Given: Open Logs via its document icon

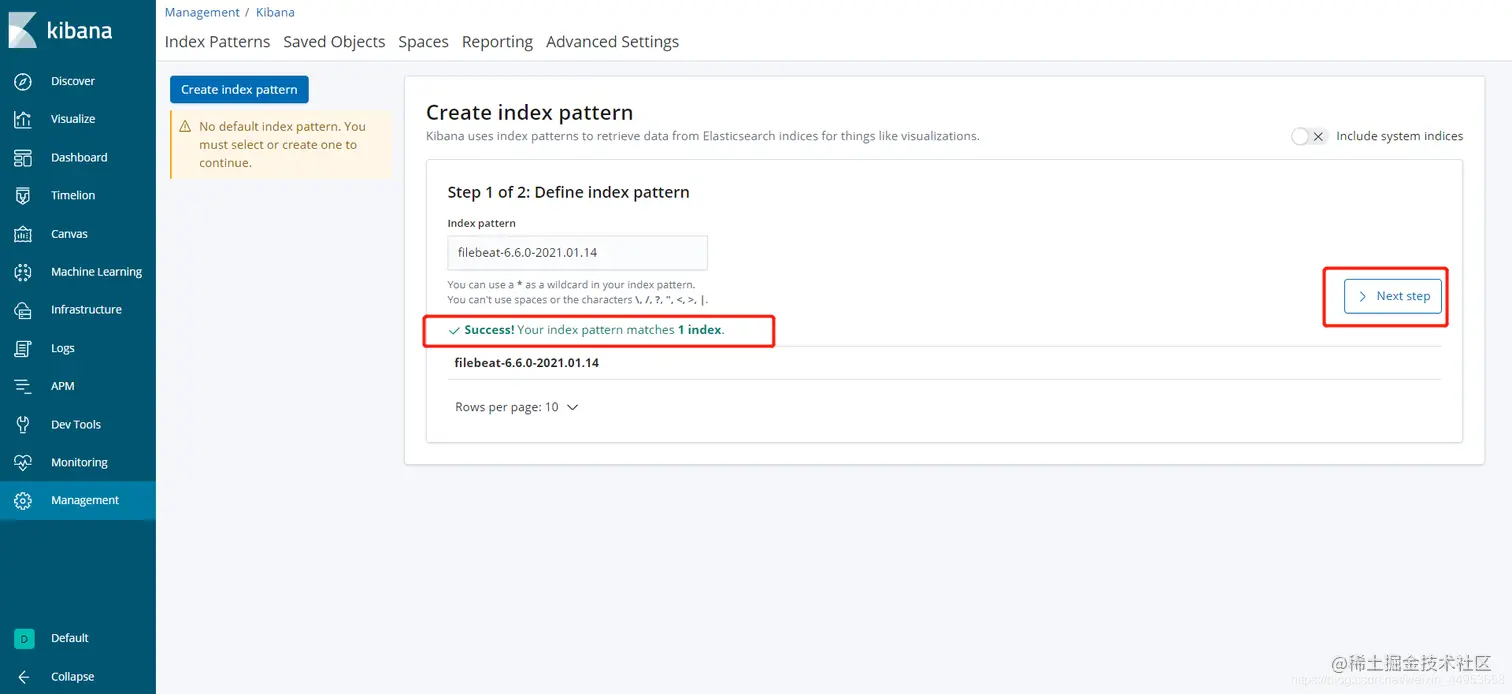Looking at the screenshot, I should 23,348.
